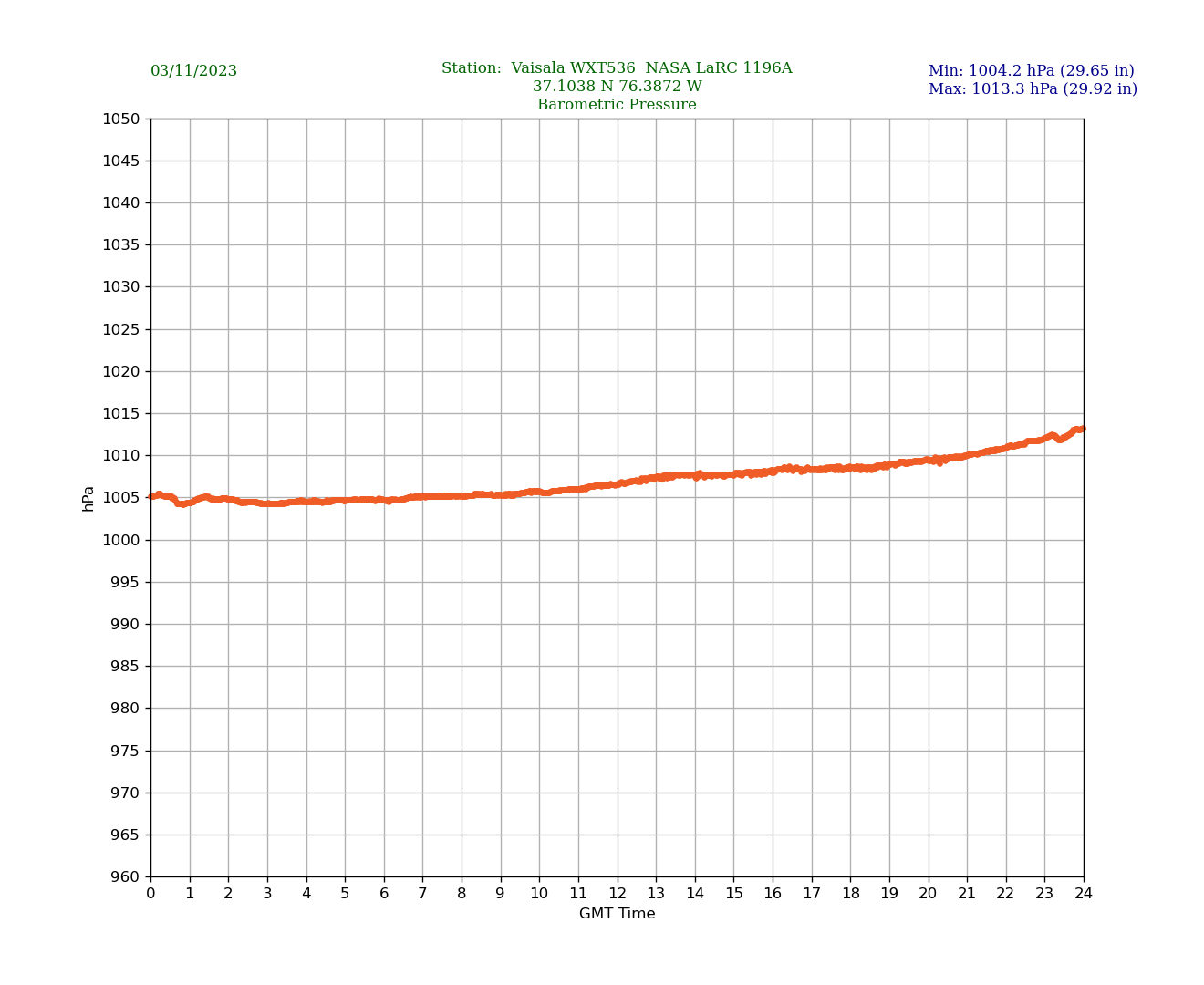Click the 18 hour tick on x-axis
This screenshot has width=1204, height=985.
coord(851,894)
